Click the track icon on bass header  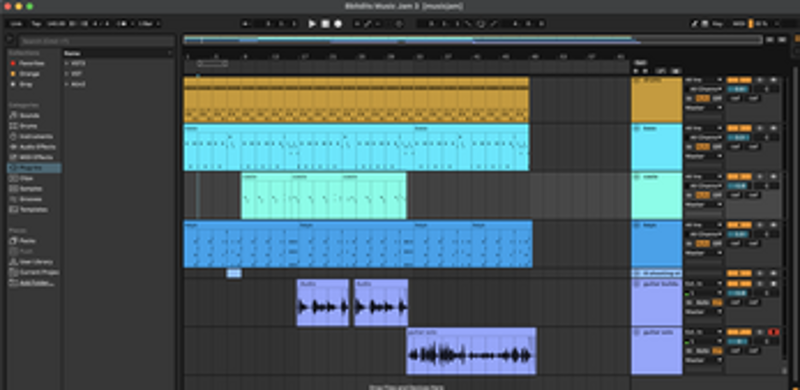tap(637, 129)
